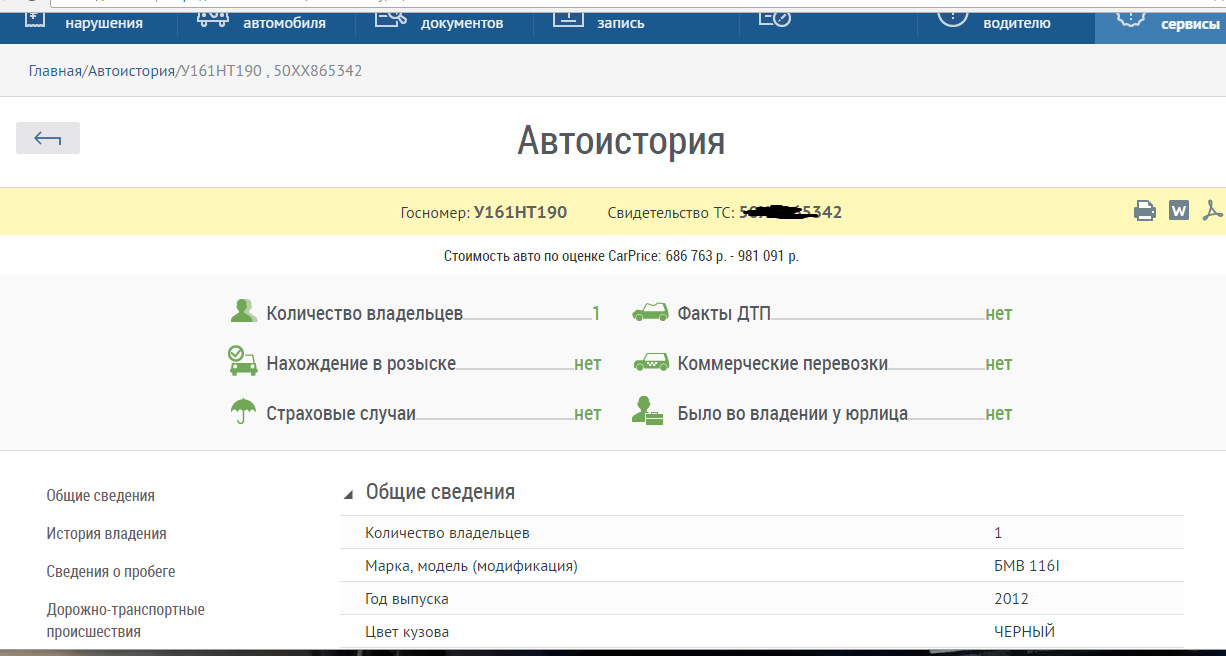Click the Факты ДТП crashed car icon

[x=650, y=313]
